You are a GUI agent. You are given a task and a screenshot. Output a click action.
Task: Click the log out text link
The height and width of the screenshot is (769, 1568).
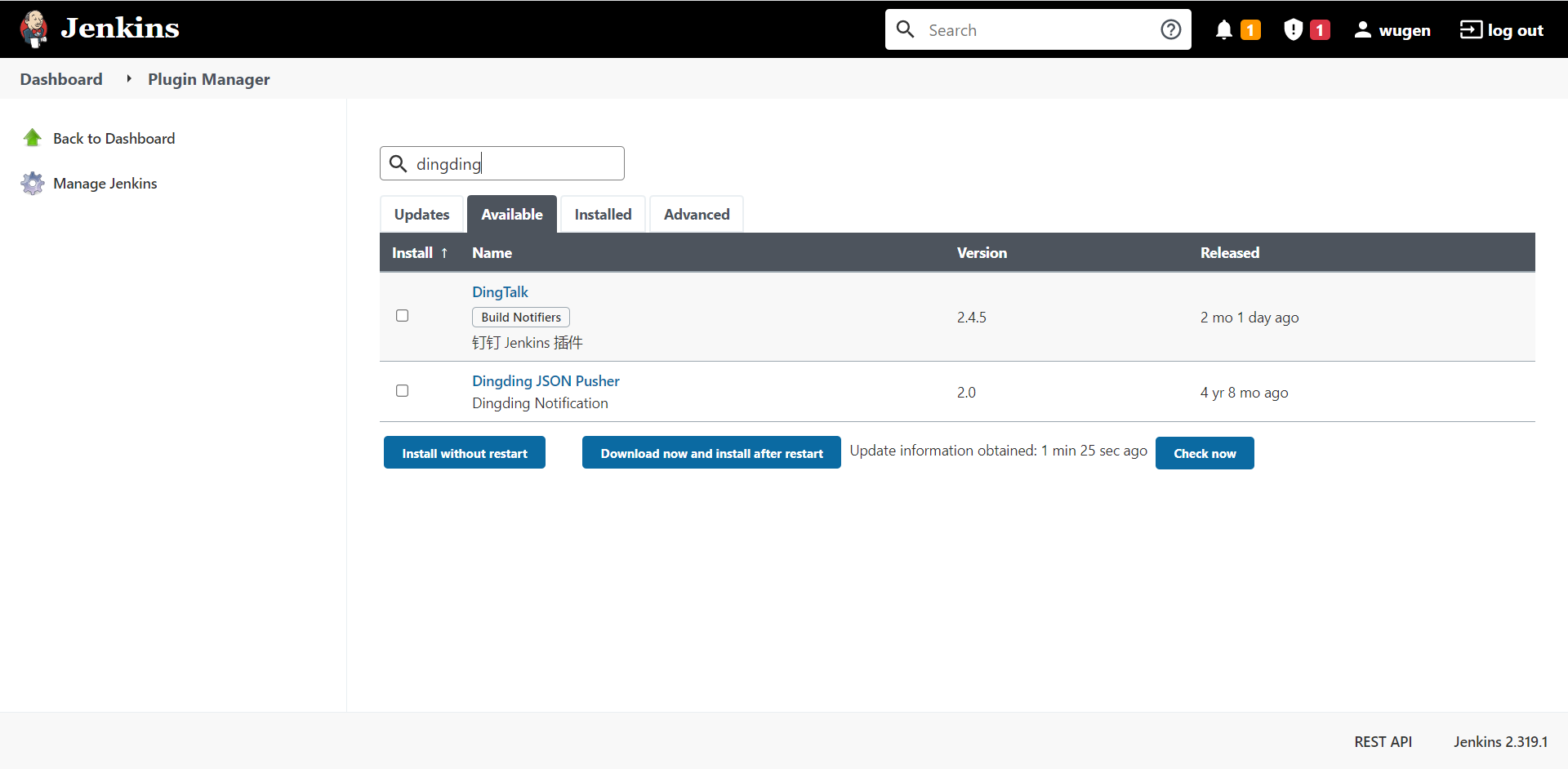pos(1515,30)
